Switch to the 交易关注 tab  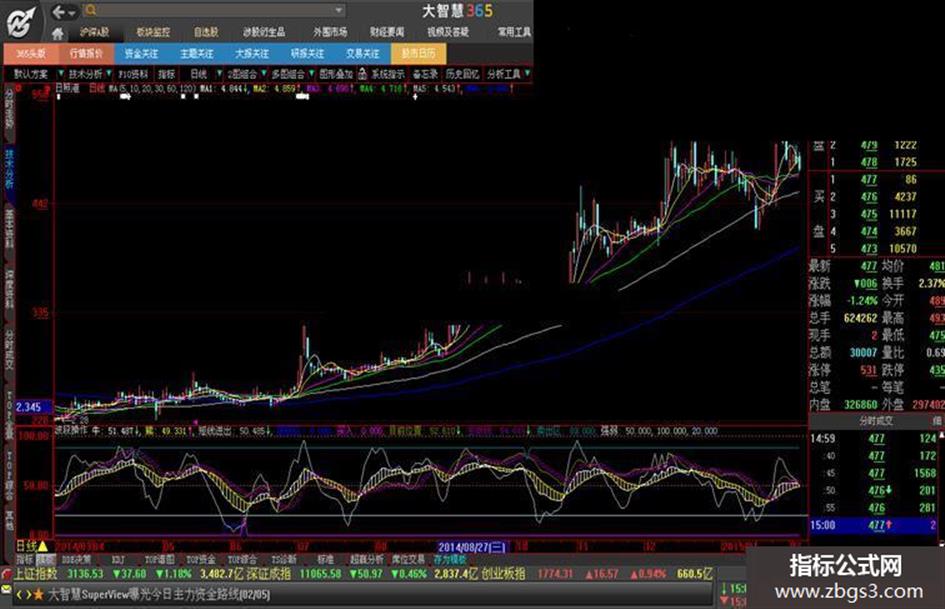click(363, 54)
